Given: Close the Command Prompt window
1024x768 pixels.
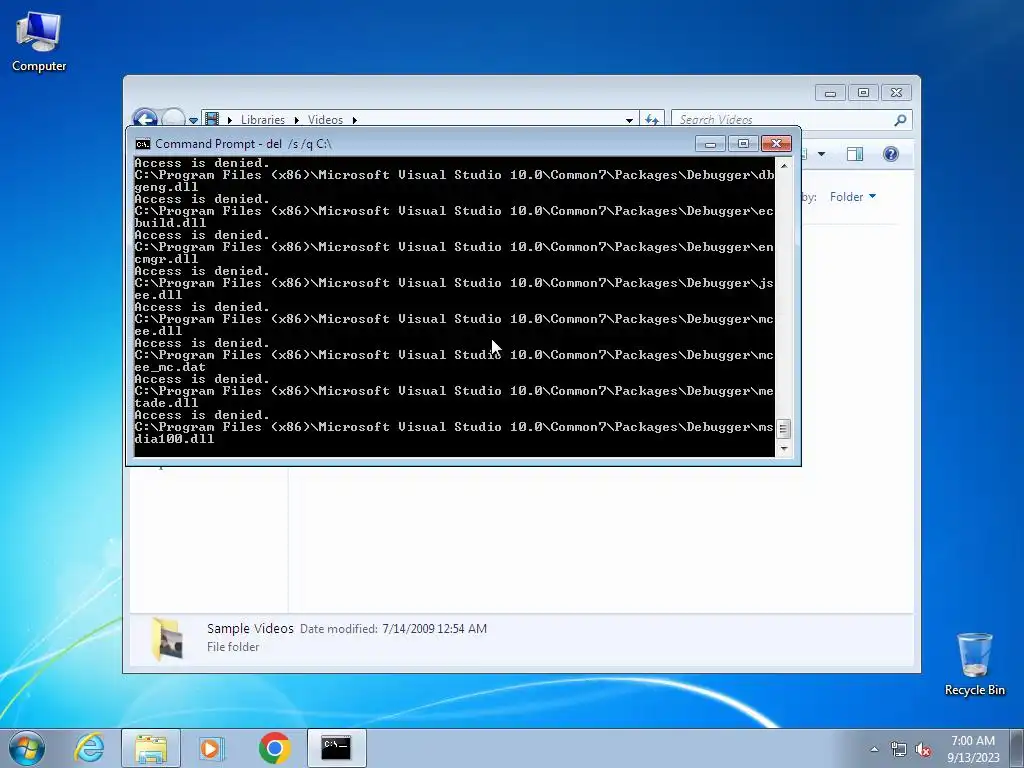Looking at the screenshot, I should 776,144.
